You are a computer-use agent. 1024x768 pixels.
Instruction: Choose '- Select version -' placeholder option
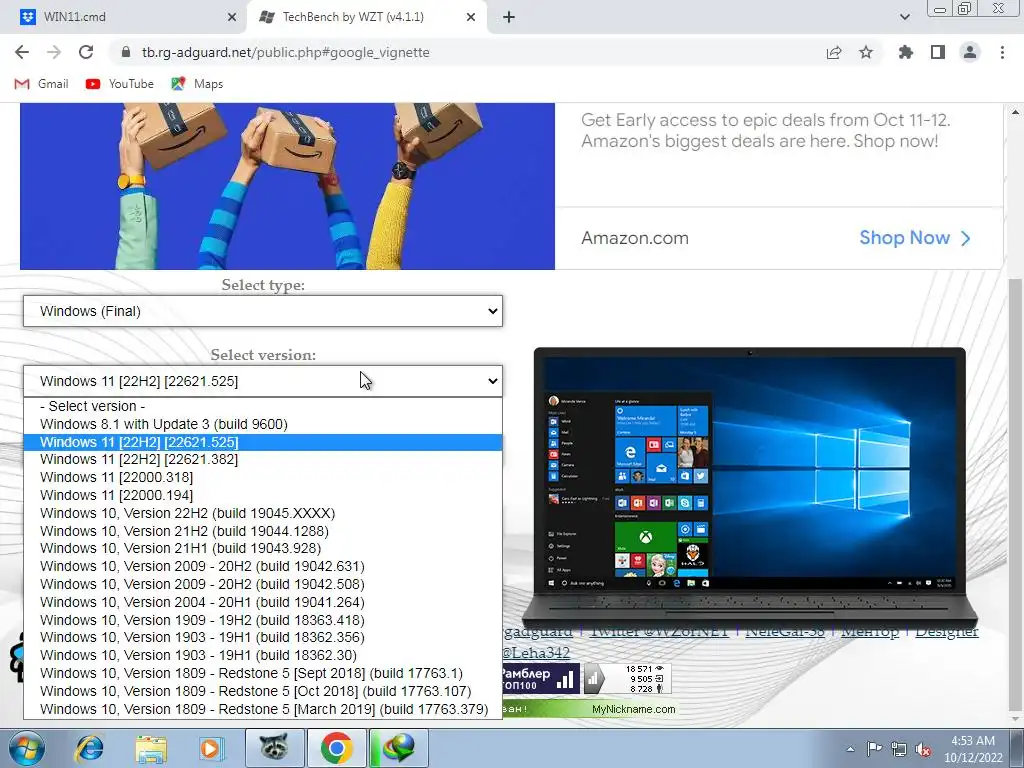click(263, 406)
